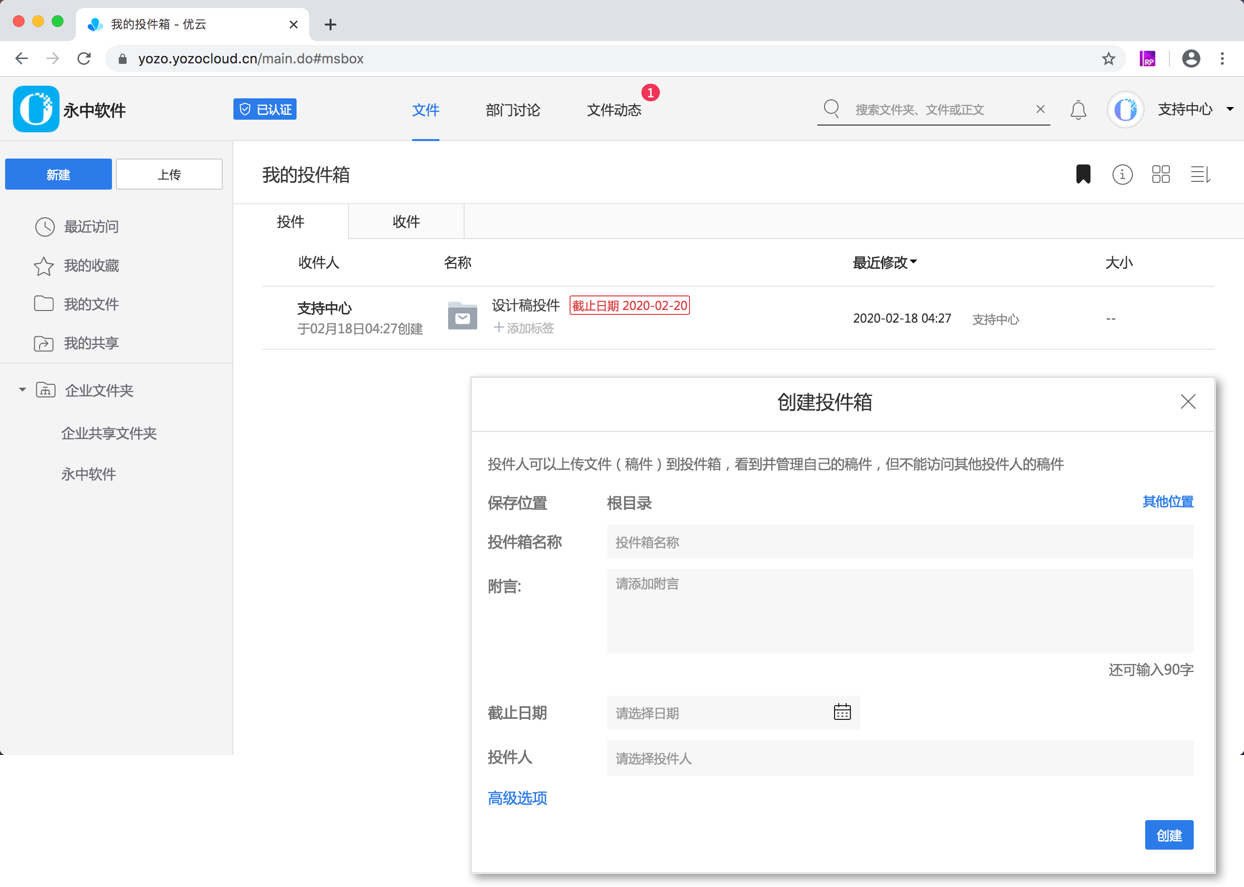Click the 名称 column header

click(457, 262)
